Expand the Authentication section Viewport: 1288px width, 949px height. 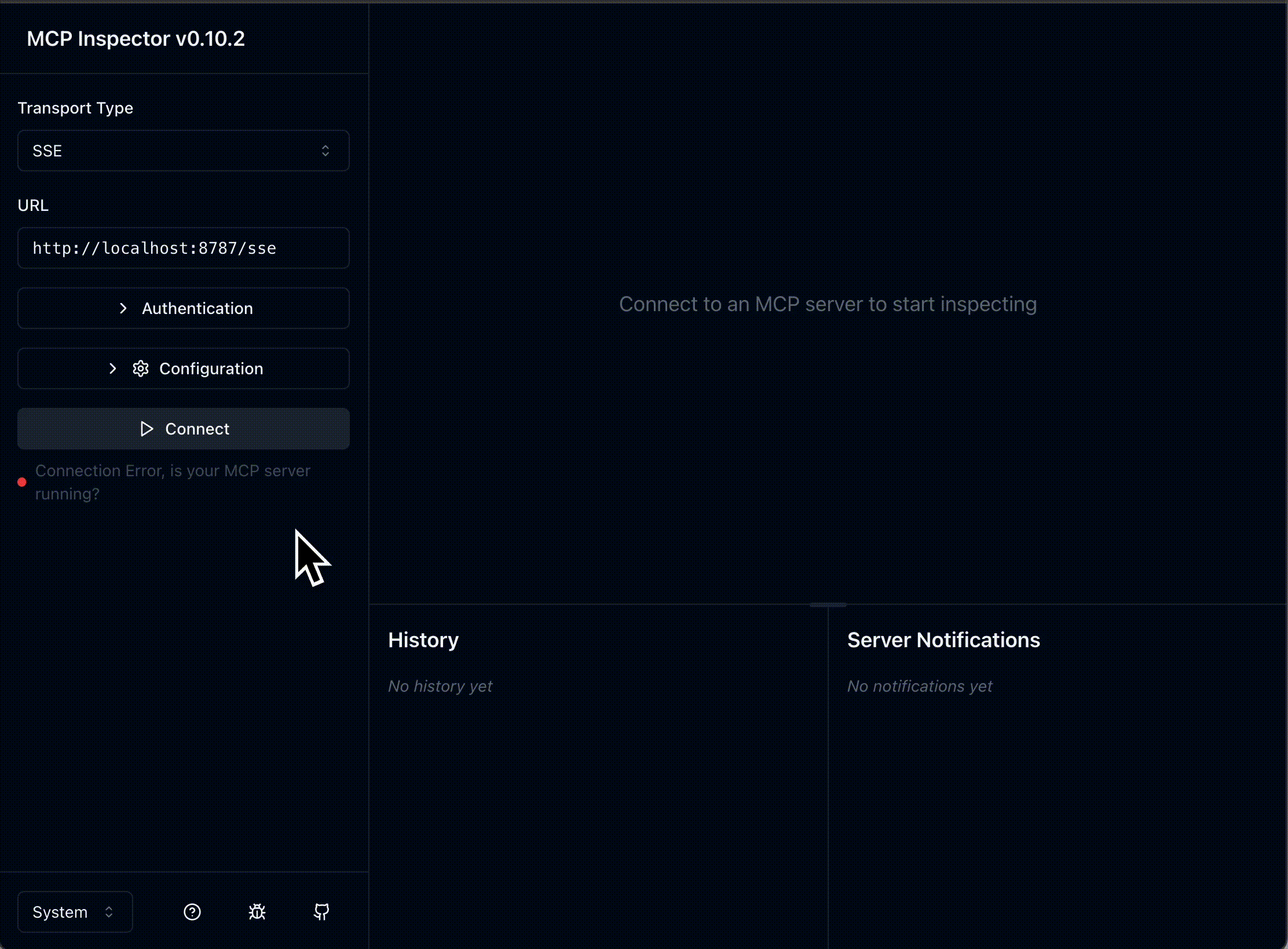tap(184, 308)
